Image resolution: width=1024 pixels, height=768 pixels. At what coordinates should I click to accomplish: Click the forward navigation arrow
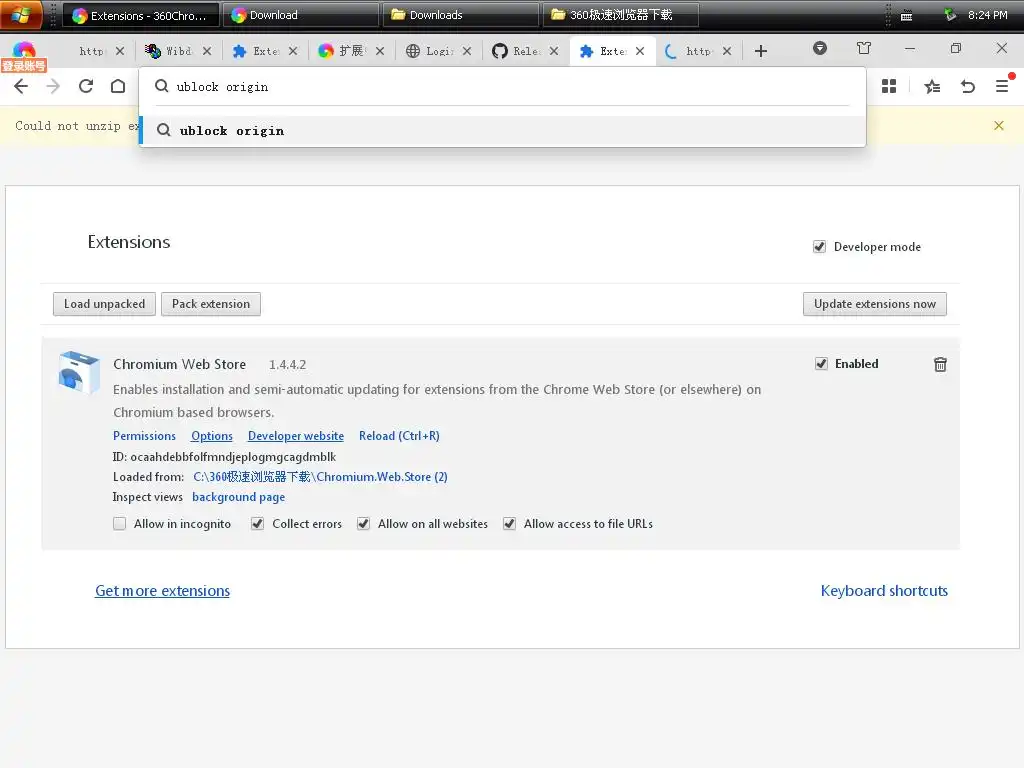point(53,86)
